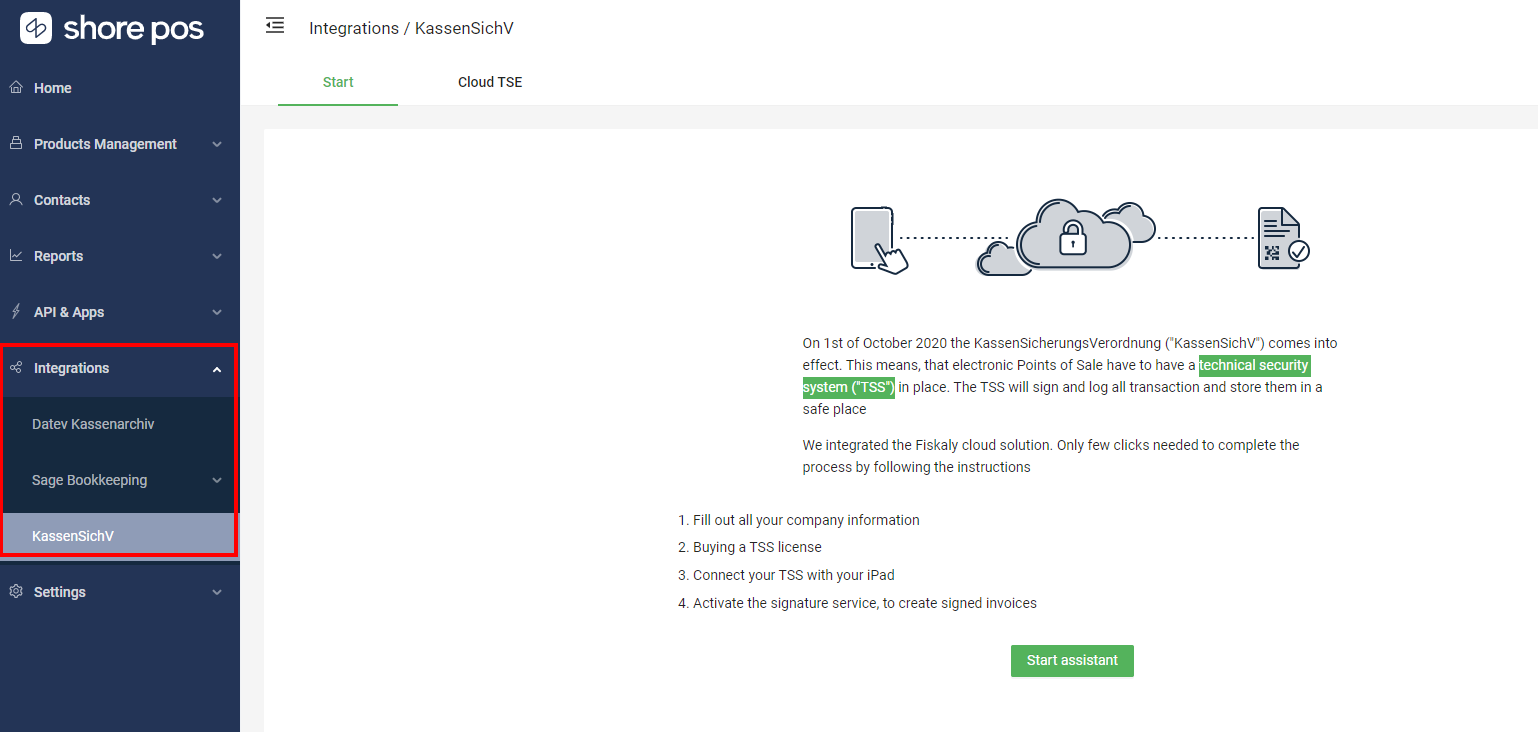The width and height of the screenshot is (1538, 732).
Task: Open Reports menu
Action: click(120, 256)
